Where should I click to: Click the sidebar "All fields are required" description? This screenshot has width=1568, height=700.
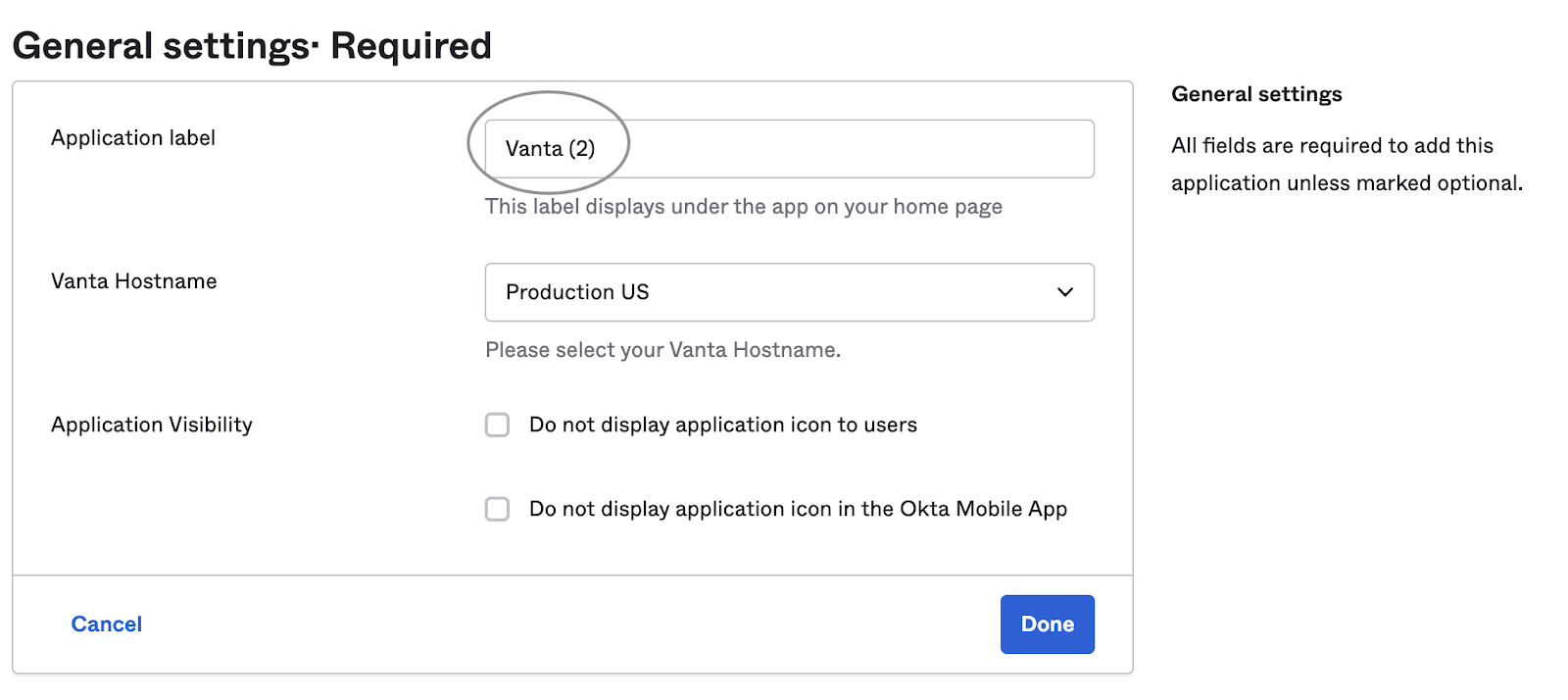click(x=1346, y=164)
